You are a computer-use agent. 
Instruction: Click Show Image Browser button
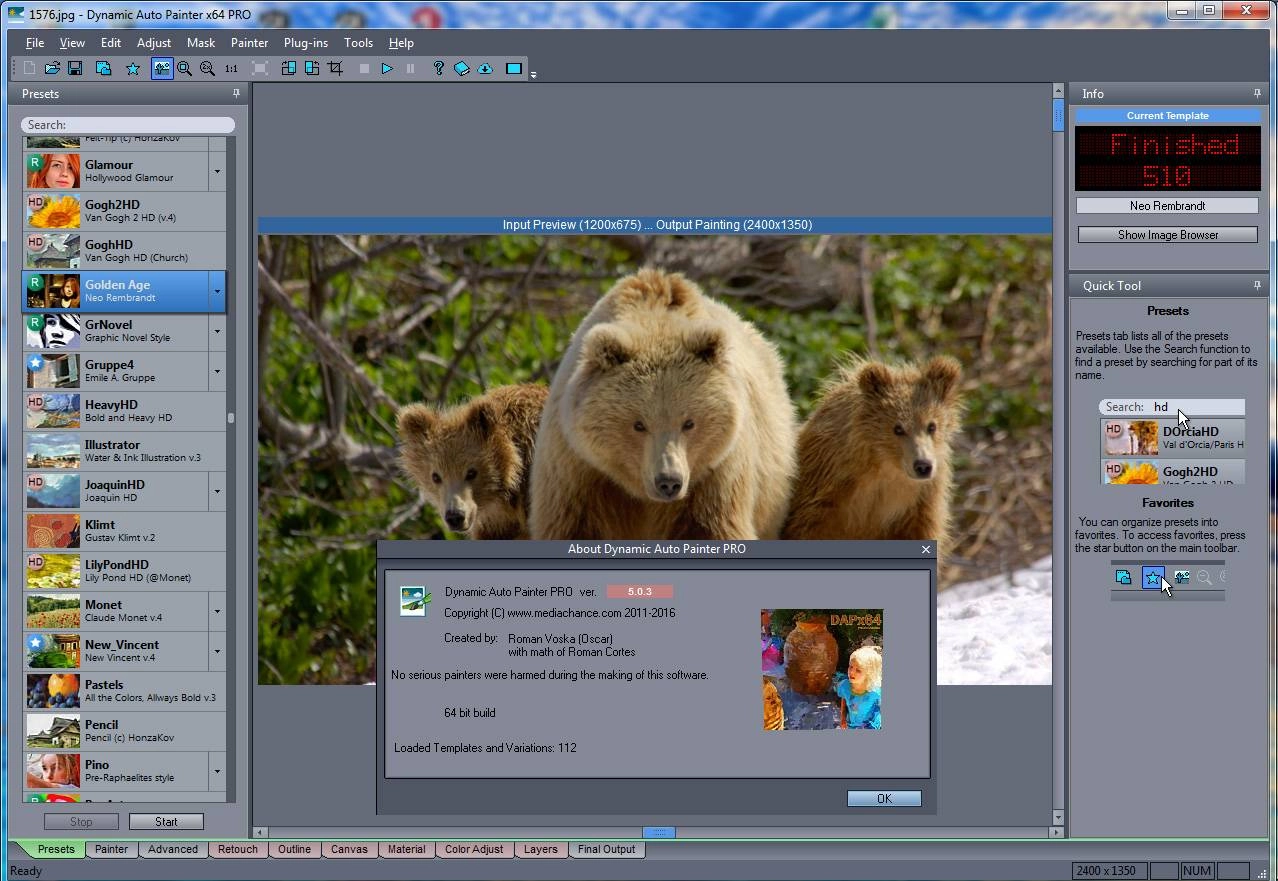pyautogui.click(x=1168, y=235)
